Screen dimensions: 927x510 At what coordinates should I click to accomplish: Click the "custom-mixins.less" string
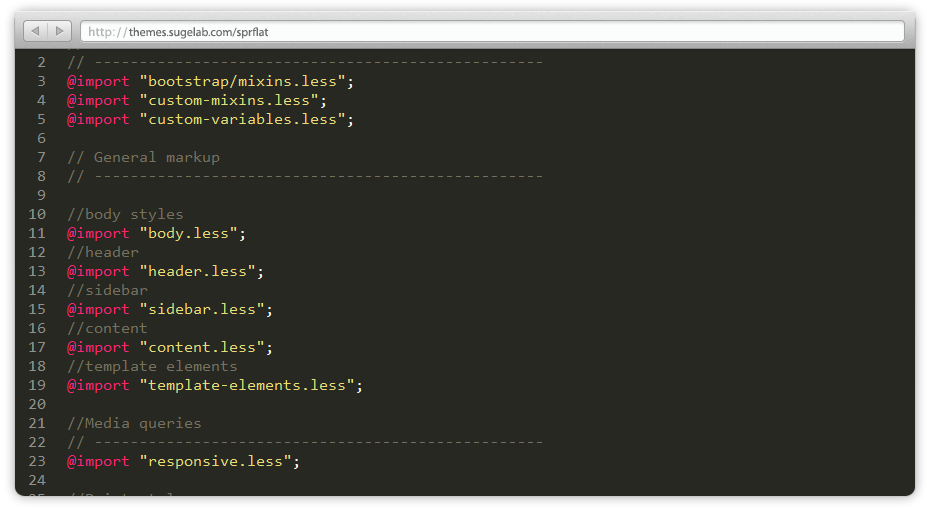coord(229,100)
